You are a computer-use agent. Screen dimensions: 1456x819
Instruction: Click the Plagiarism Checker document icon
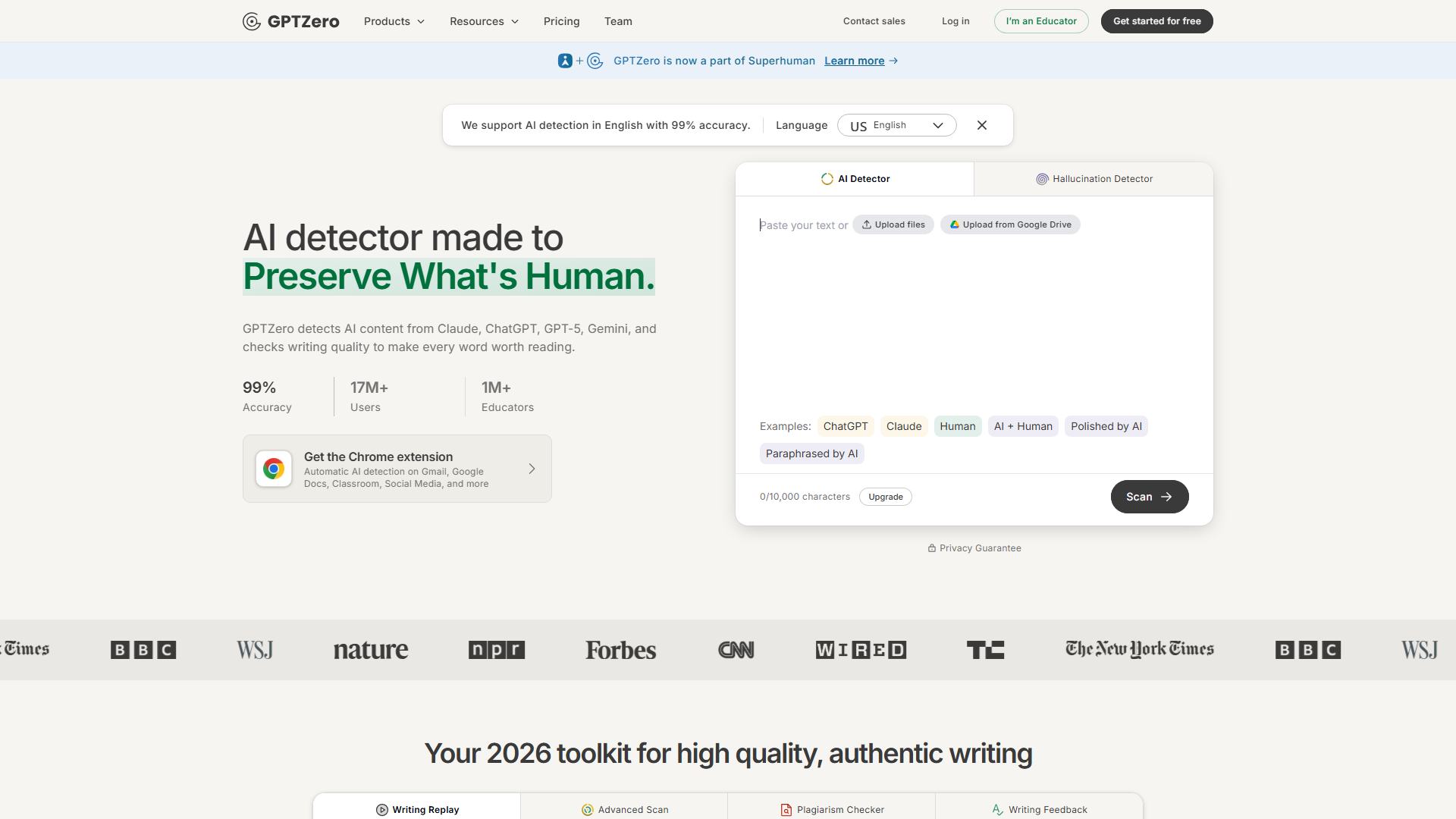(786, 810)
